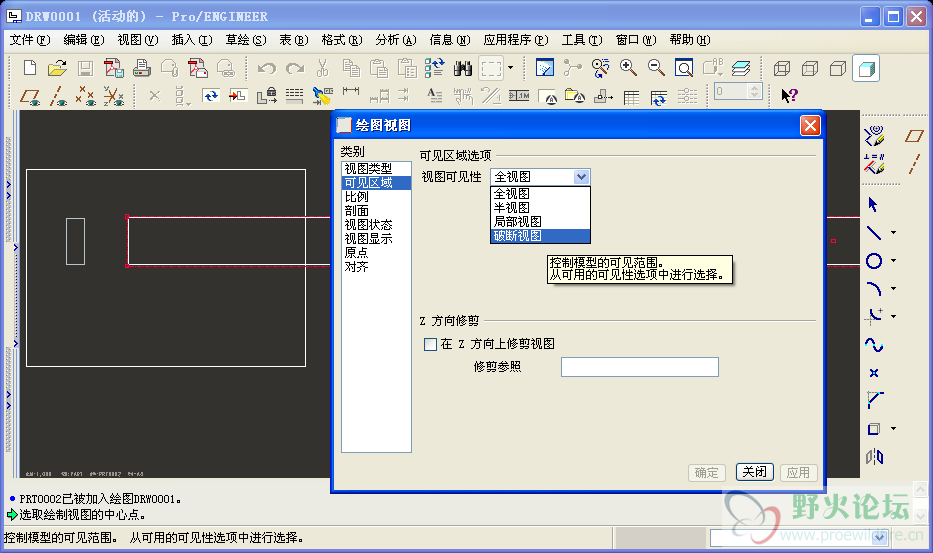Select the circle sketch tool
The width and height of the screenshot is (933, 553).
(x=873, y=261)
